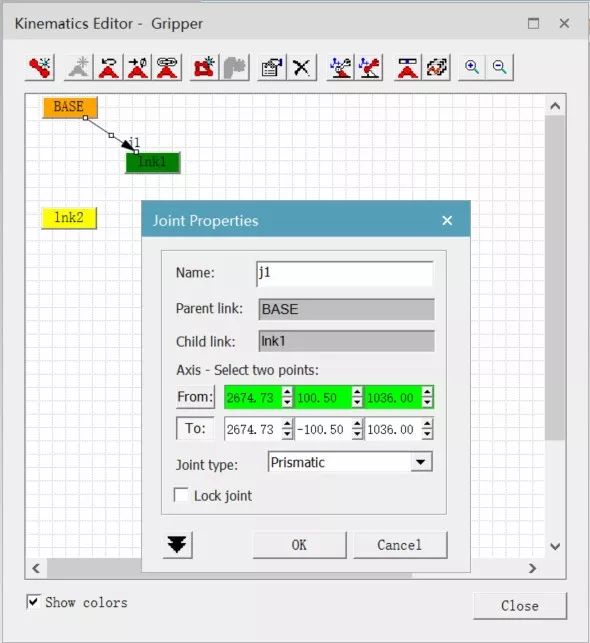
Task: Click the joint Name input field
Action: point(344,273)
